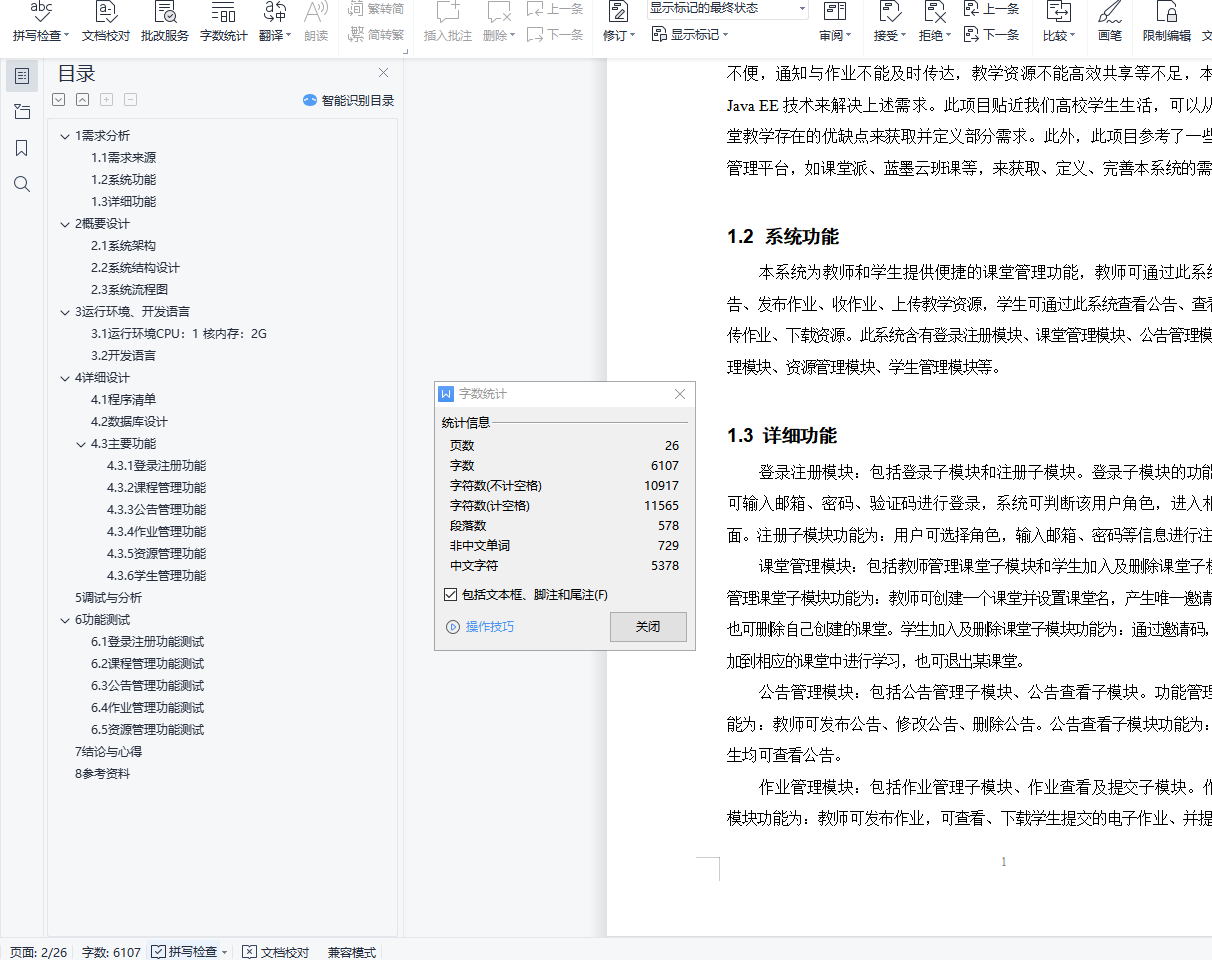
Task: Open the 操作技巧 tips link
Action: 480,627
